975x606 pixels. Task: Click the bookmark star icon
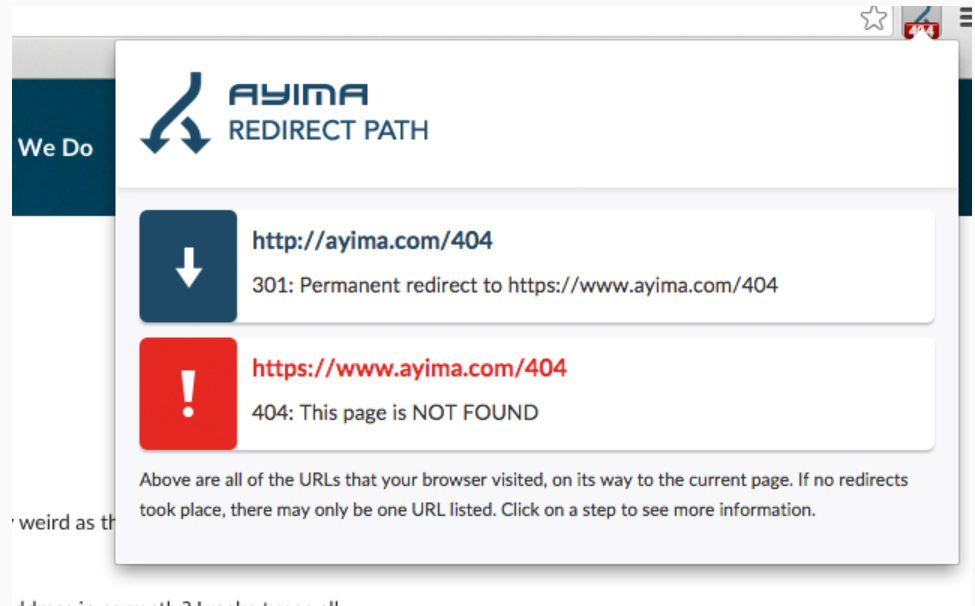[x=873, y=18]
